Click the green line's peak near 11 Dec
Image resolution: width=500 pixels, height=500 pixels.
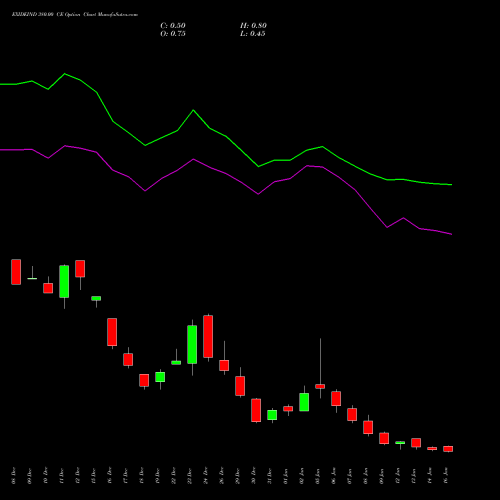click(x=65, y=74)
